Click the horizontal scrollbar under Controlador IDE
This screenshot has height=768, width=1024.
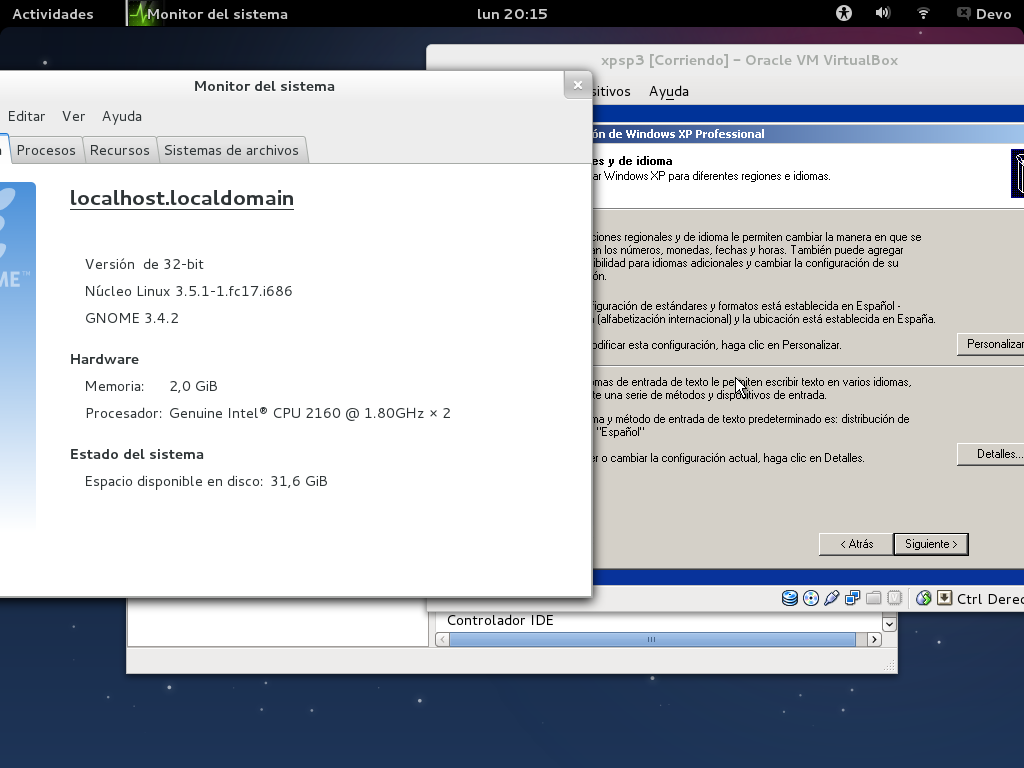(x=652, y=639)
